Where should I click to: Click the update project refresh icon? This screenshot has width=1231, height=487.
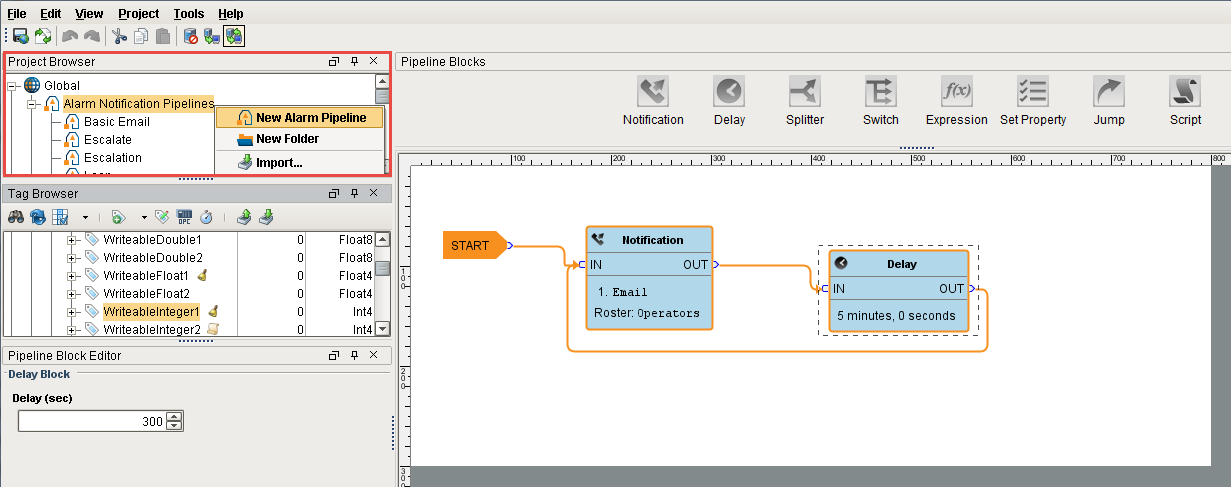tap(42, 36)
